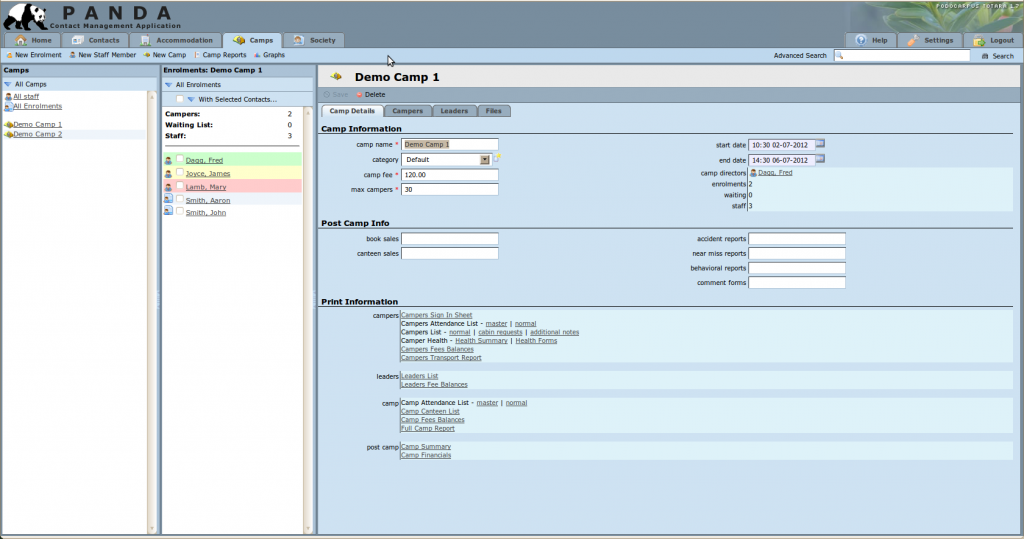Click the New Staff Member icon
Viewport: 1024px width, 539px height.
[73, 55]
